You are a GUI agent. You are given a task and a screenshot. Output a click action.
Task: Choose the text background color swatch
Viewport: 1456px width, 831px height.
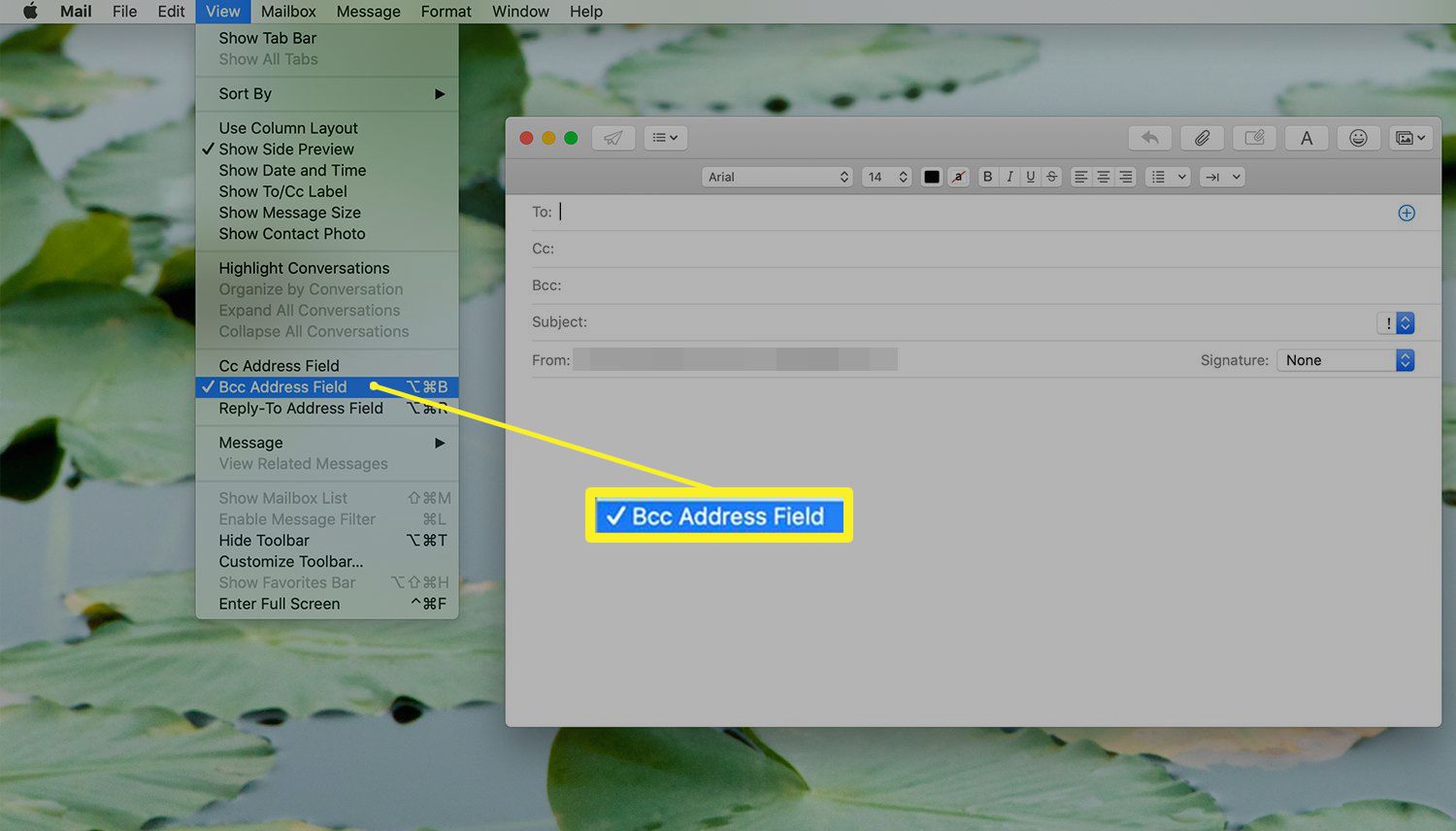coord(958,177)
